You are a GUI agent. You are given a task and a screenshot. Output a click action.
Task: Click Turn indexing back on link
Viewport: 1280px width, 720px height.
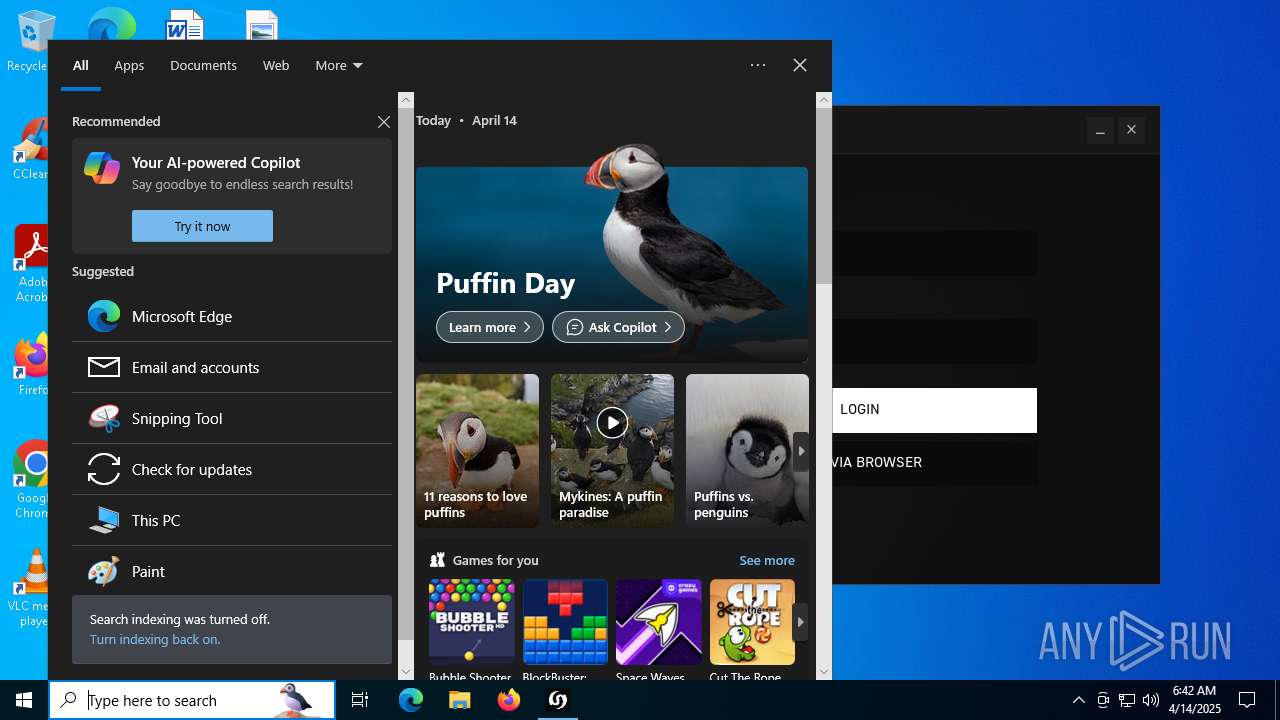click(x=155, y=639)
